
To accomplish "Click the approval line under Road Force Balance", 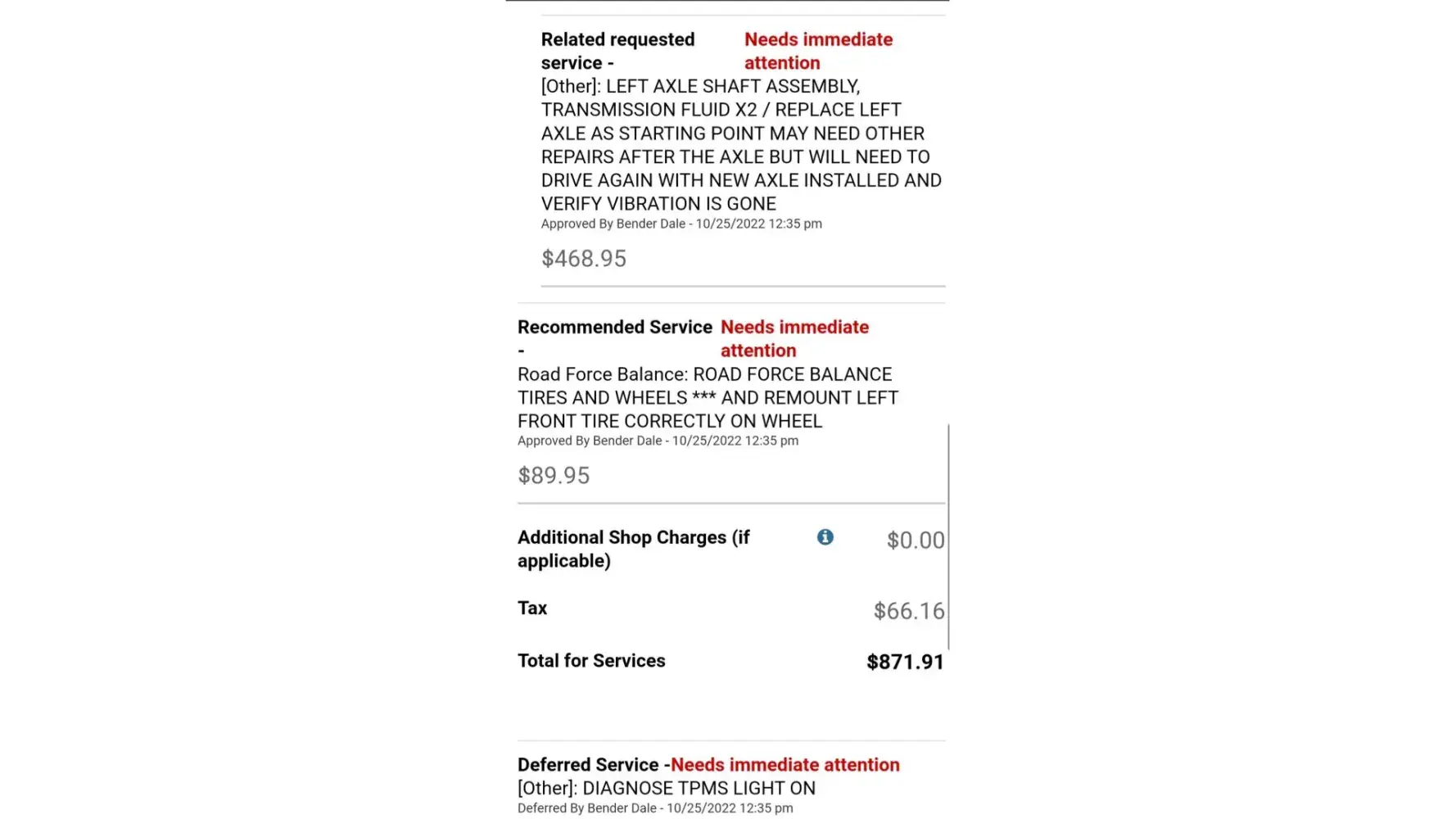I will 658,441.
